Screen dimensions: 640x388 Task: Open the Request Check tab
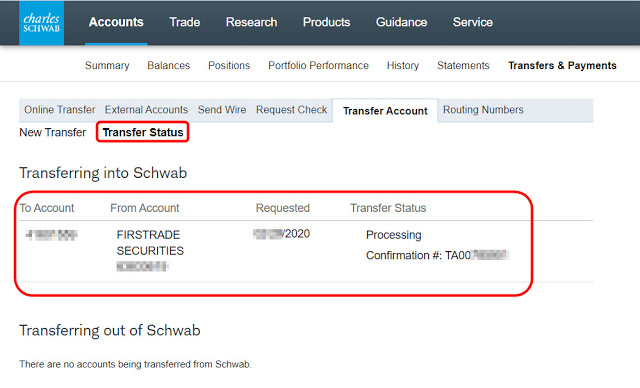pos(291,110)
